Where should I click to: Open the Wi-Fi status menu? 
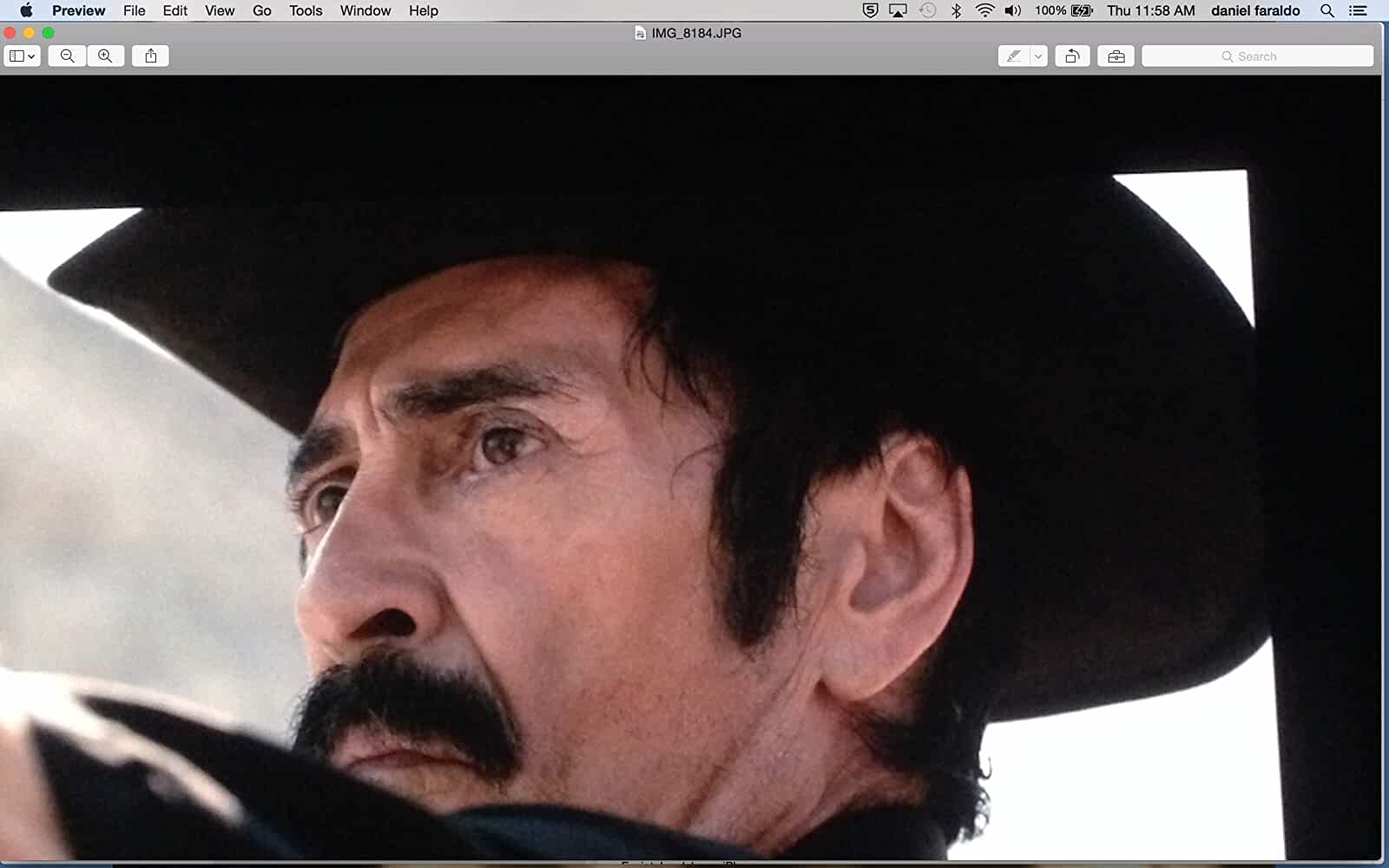coord(984,11)
